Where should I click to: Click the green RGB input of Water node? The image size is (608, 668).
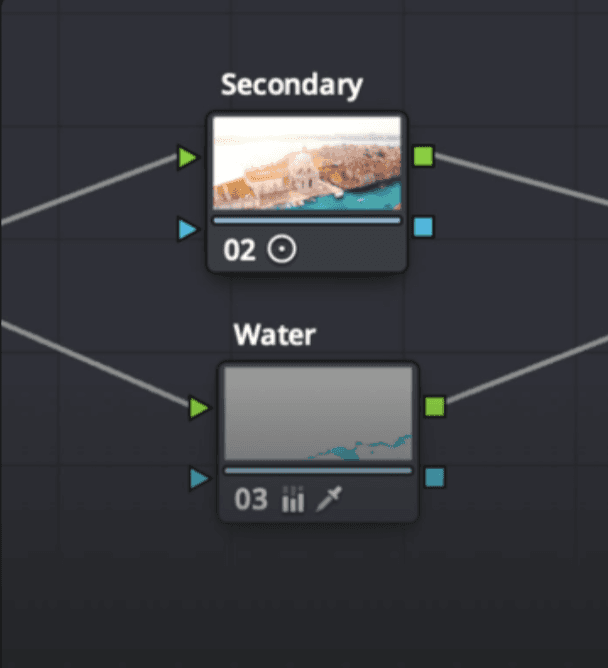(x=199, y=408)
